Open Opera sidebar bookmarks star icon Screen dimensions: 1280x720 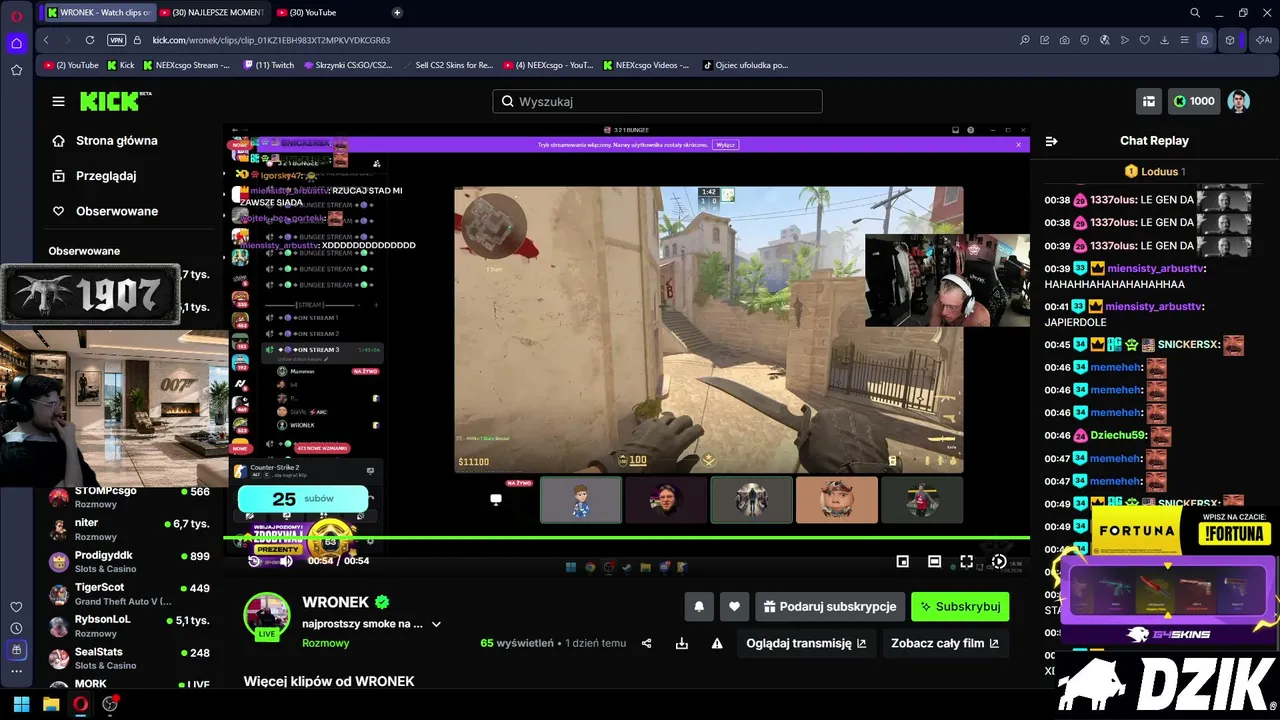coord(16,70)
